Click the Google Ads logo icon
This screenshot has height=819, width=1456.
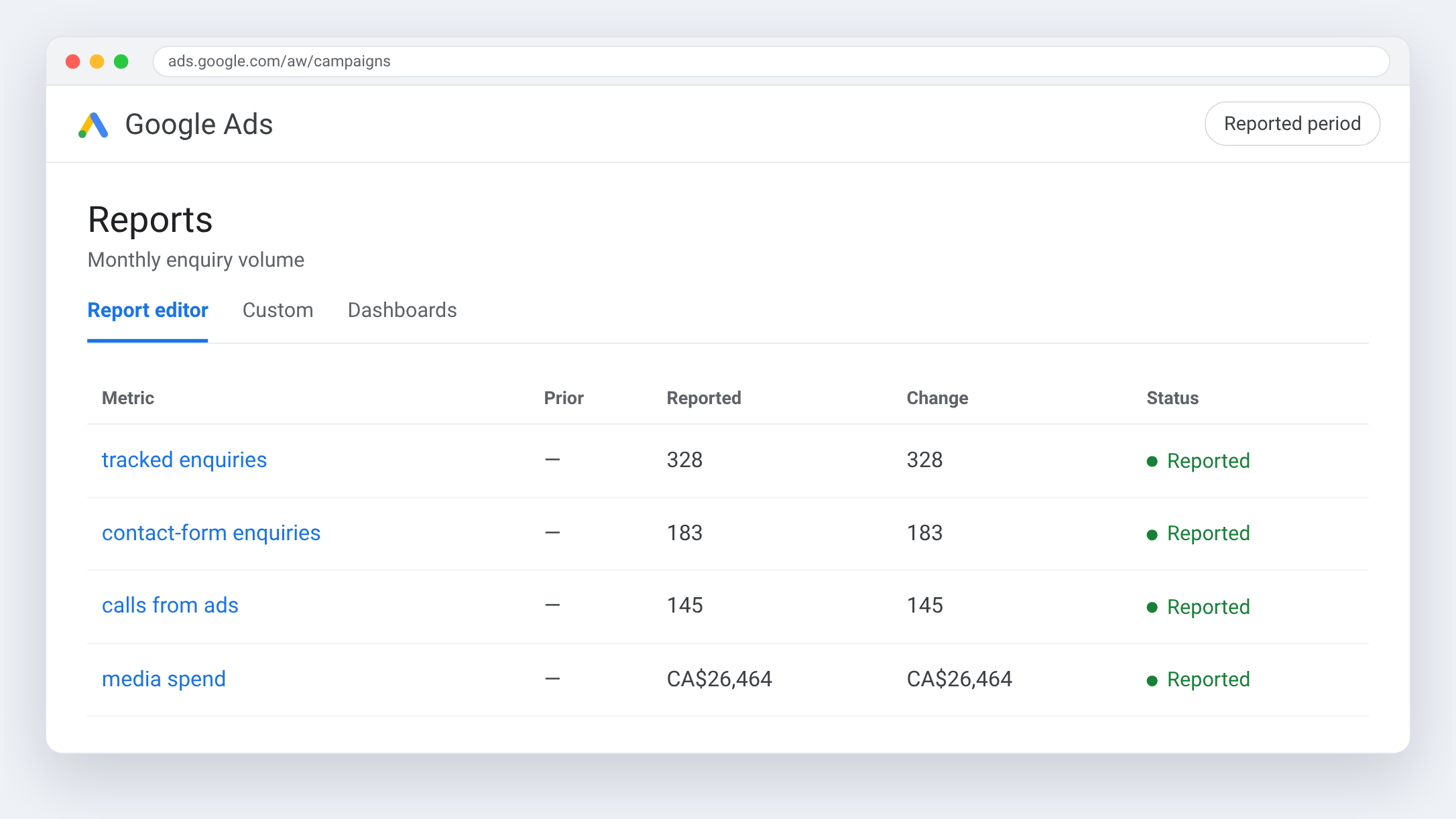pyautogui.click(x=93, y=125)
